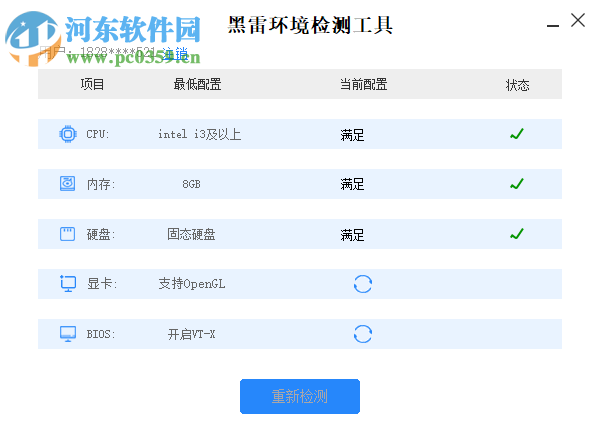Screen dimensions: 600x434
Task: Click the green checkmark in CPU row
Action: coord(517,134)
